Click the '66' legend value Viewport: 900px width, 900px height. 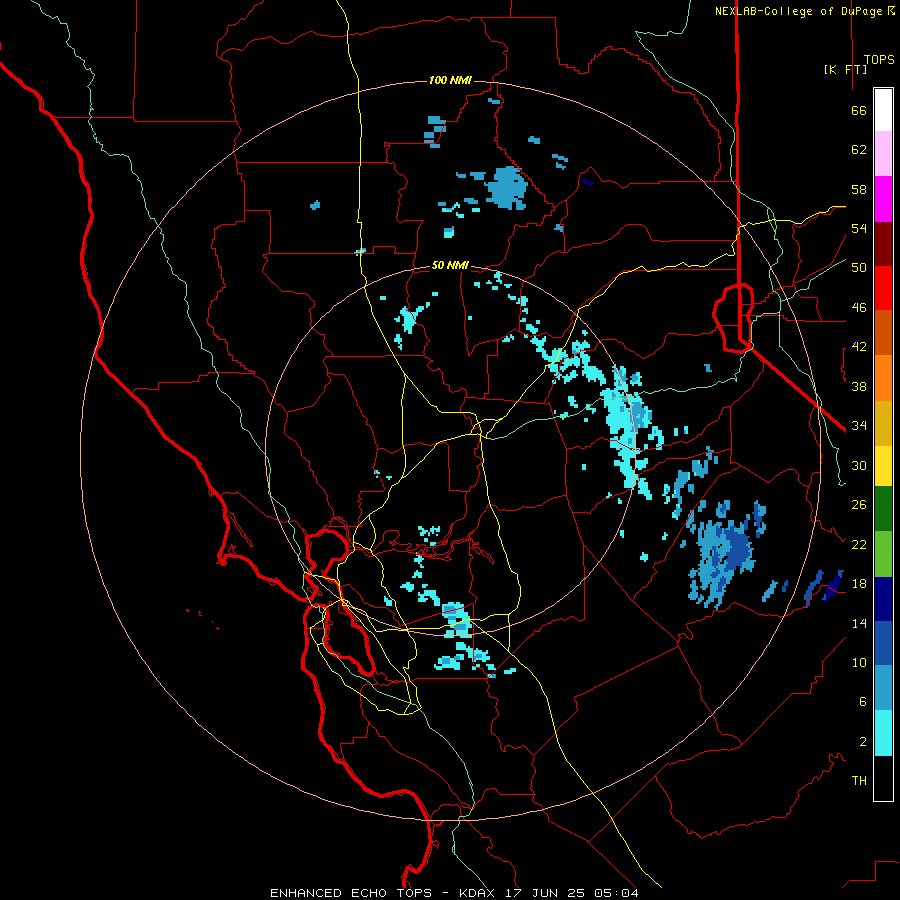pos(859,110)
